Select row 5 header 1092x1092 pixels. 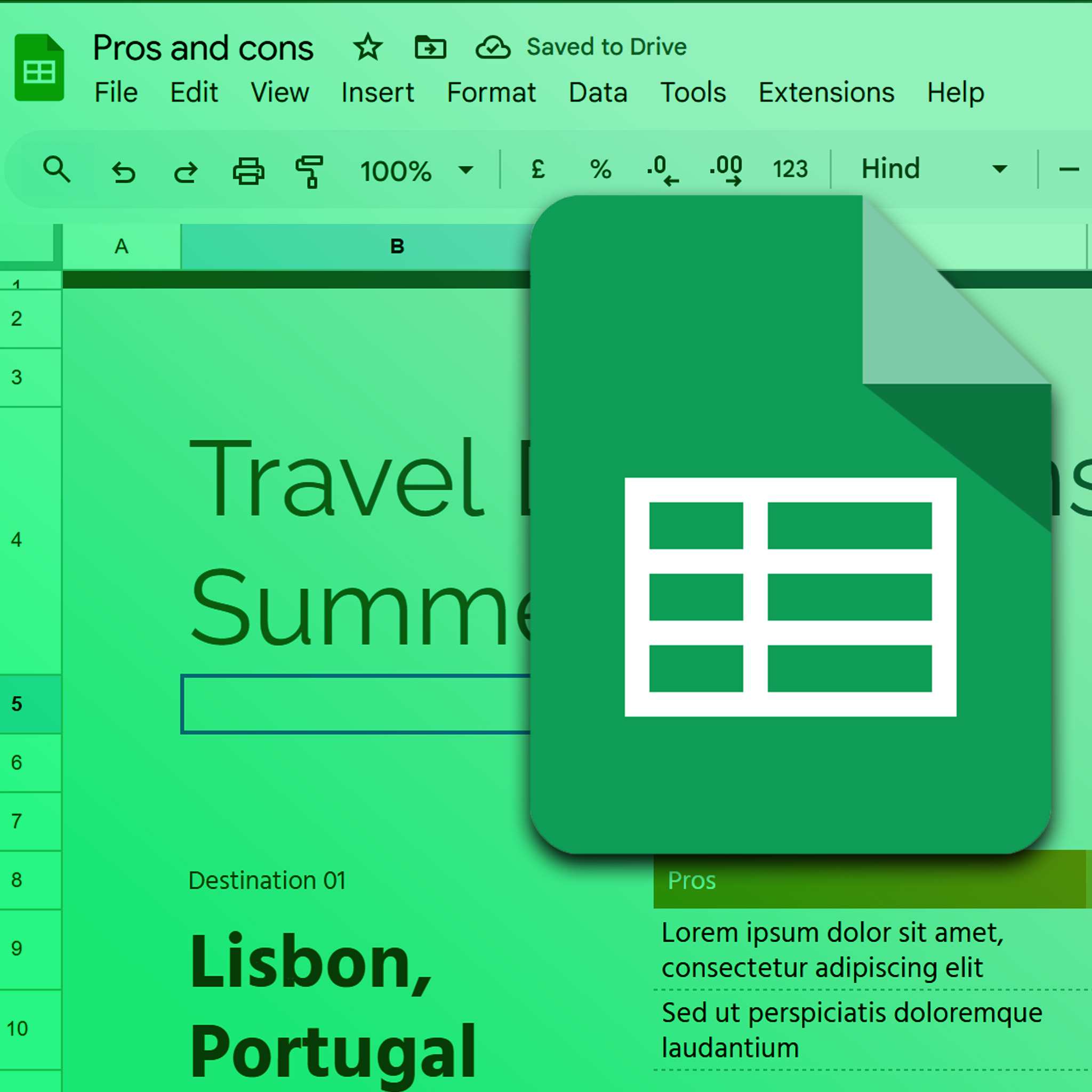click(x=30, y=704)
